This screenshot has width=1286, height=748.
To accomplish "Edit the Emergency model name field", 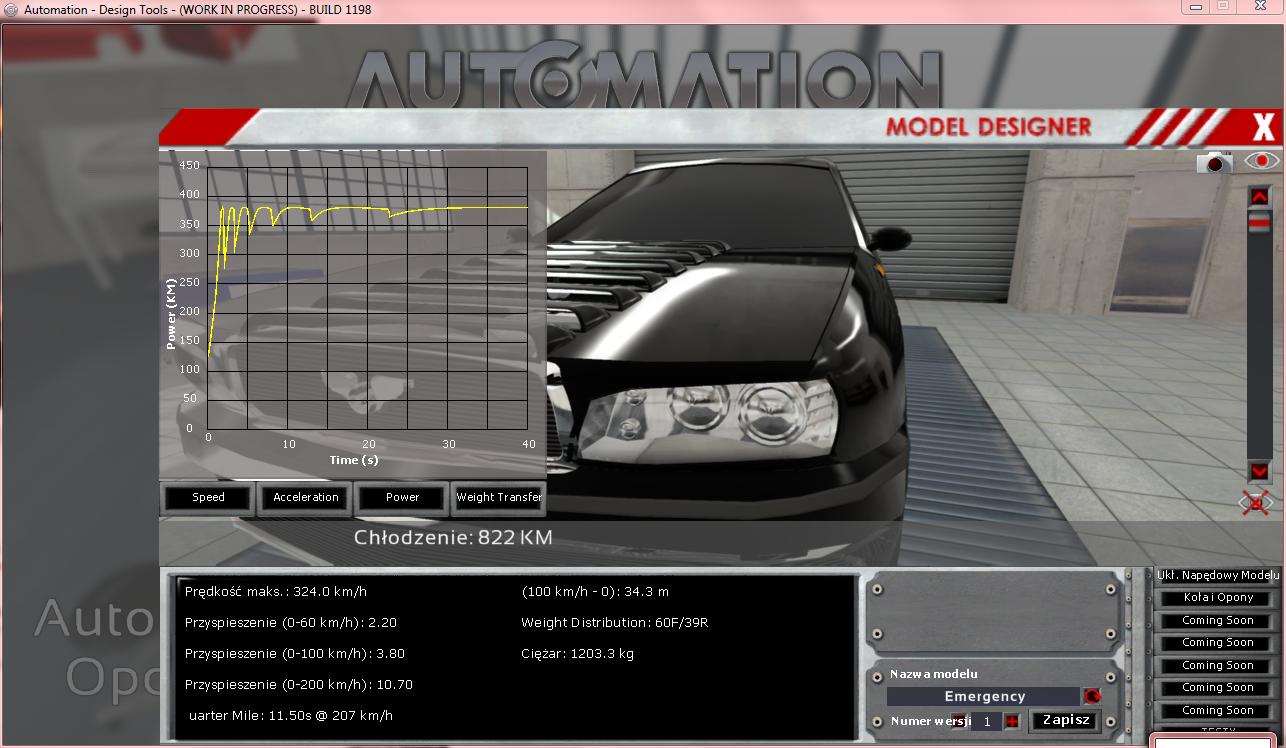I will coord(984,696).
